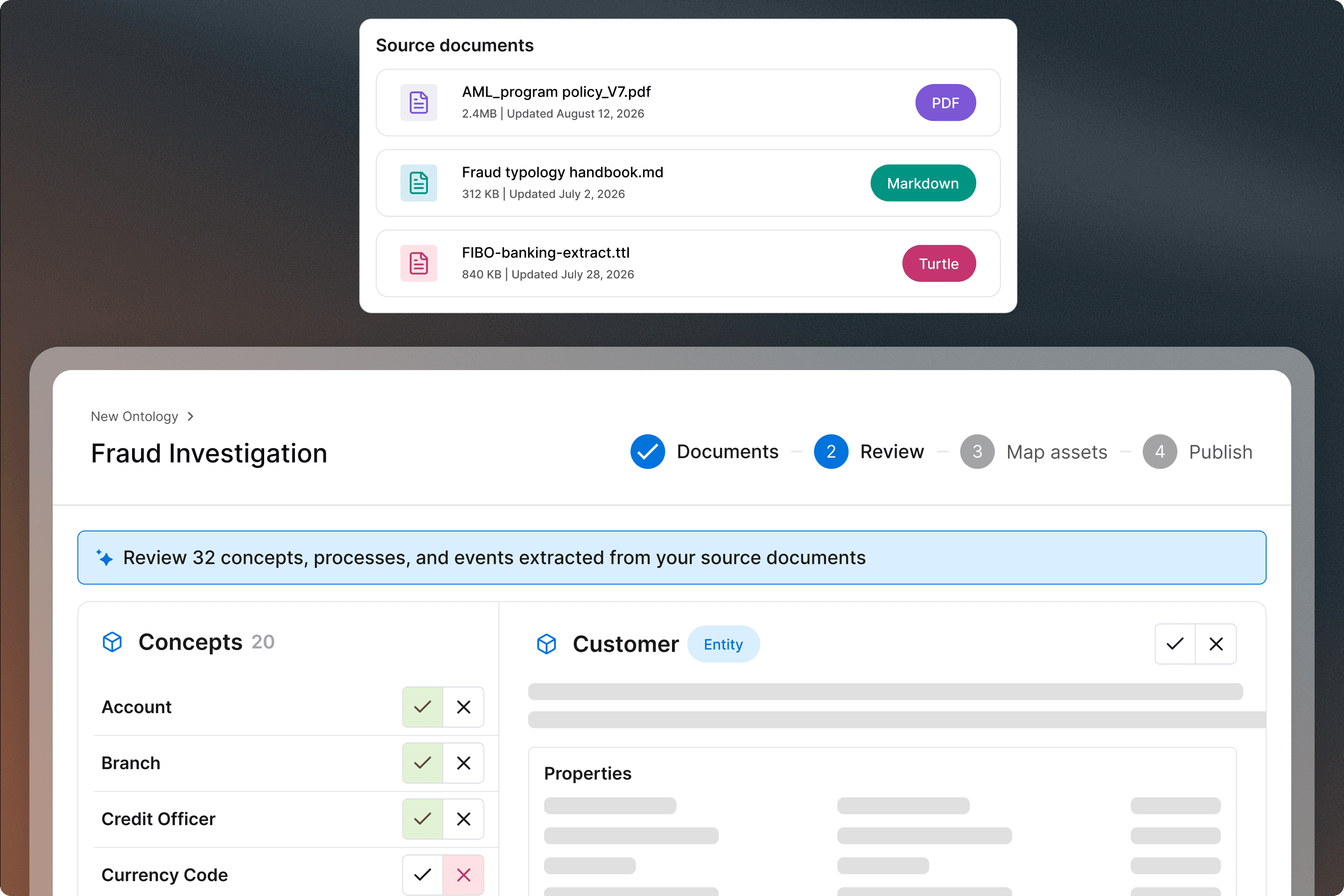Image resolution: width=1344 pixels, height=896 pixels.
Task: Click the Turtle badge
Action: [x=939, y=263]
